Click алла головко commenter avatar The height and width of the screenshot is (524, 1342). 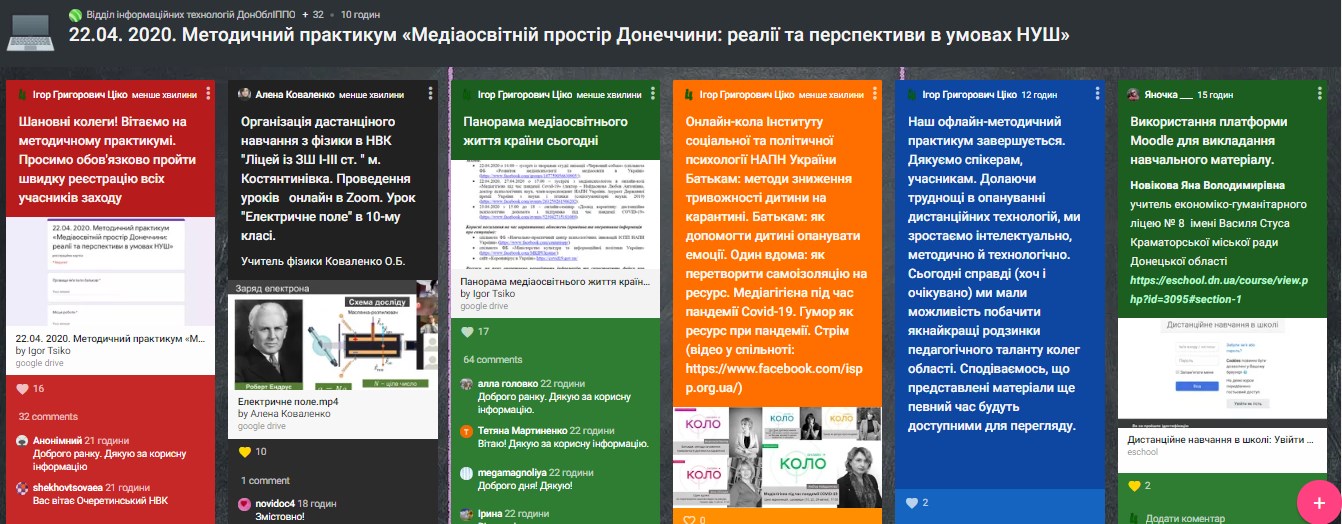(x=467, y=384)
